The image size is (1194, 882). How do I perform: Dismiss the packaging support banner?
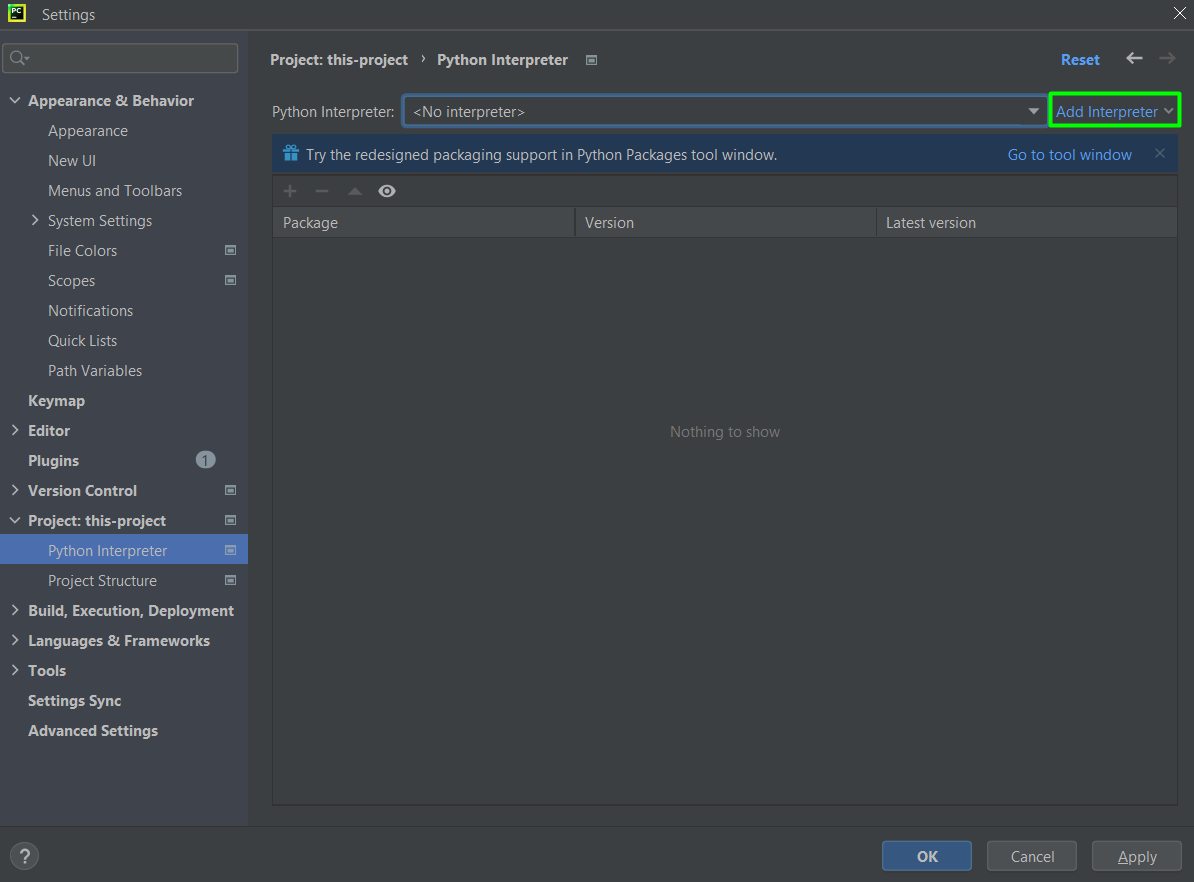[x=1160, y=153]
